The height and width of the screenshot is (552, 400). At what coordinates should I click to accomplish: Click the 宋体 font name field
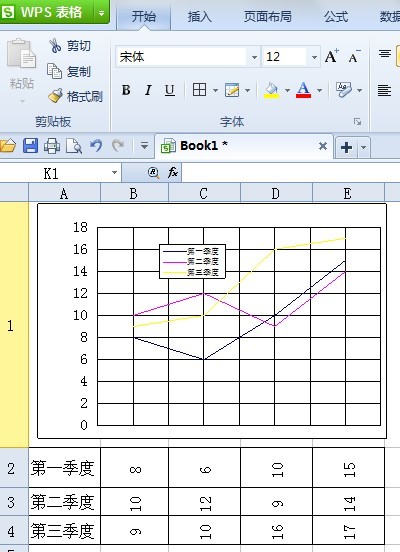click(x=181, y=57)
